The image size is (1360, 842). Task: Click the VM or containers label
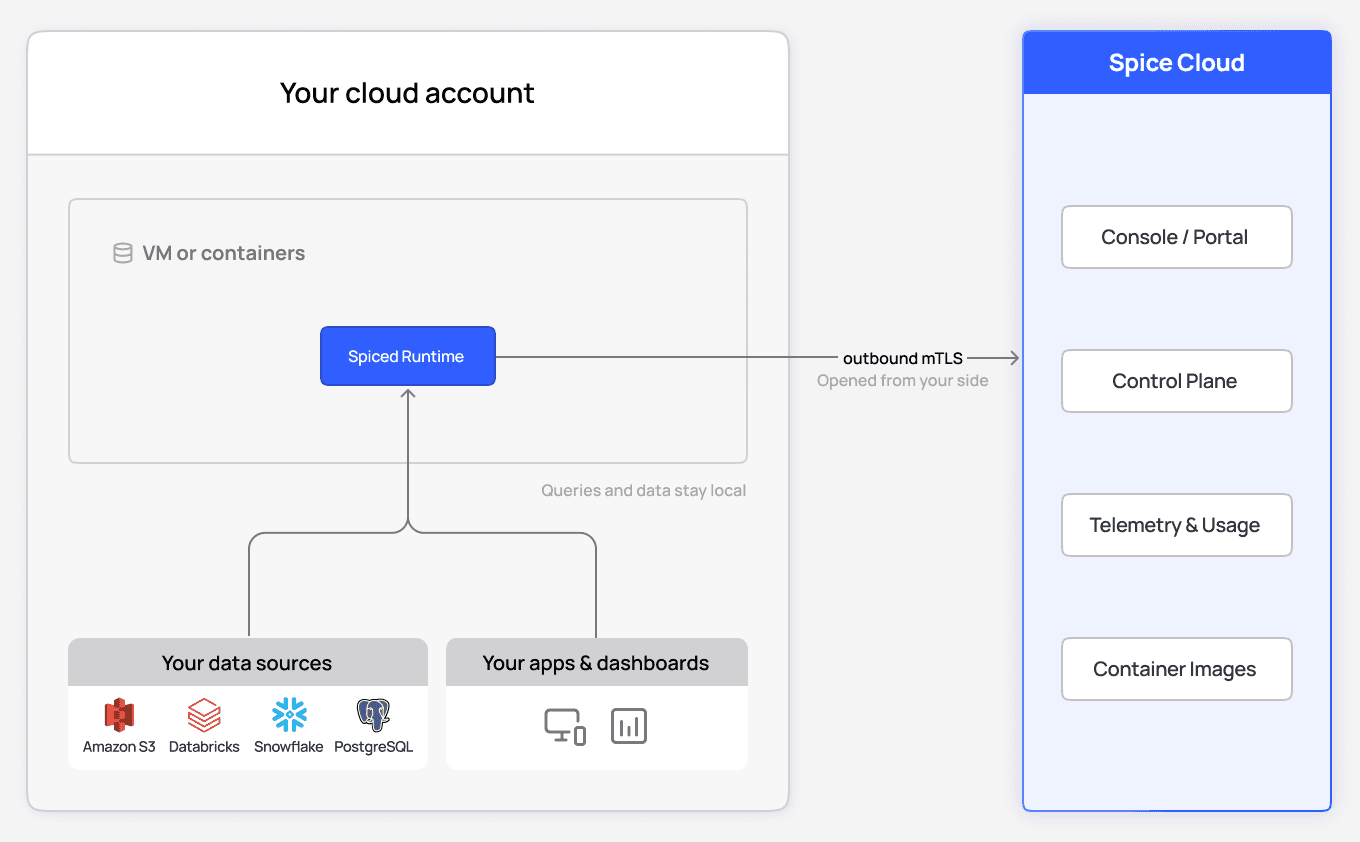(224, 253)
